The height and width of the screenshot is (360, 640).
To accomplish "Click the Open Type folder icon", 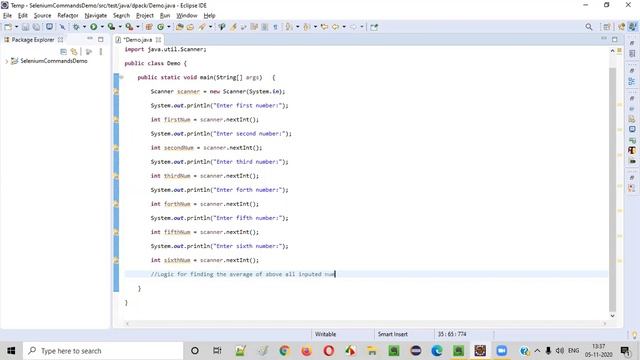I will click(x=180, y=27).
